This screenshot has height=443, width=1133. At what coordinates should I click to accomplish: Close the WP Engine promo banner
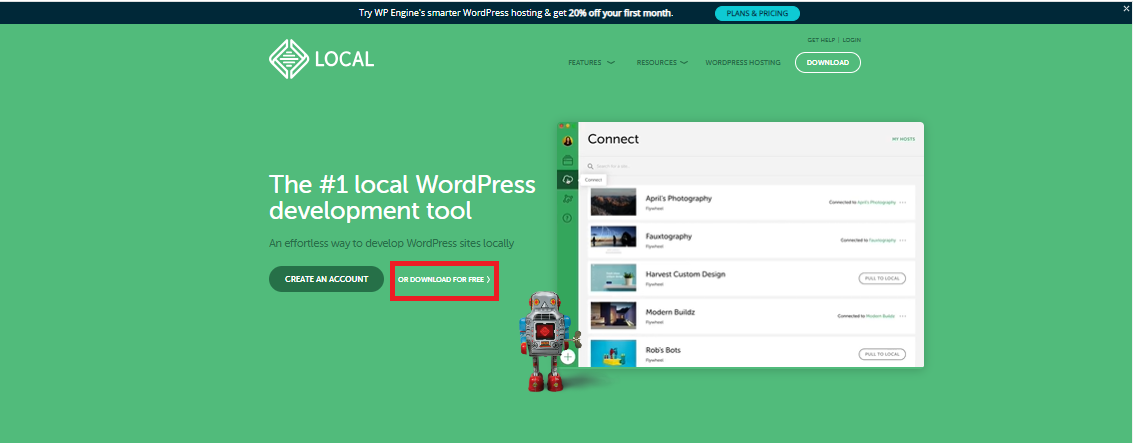pyautogui.click(x=1126, y=7)
